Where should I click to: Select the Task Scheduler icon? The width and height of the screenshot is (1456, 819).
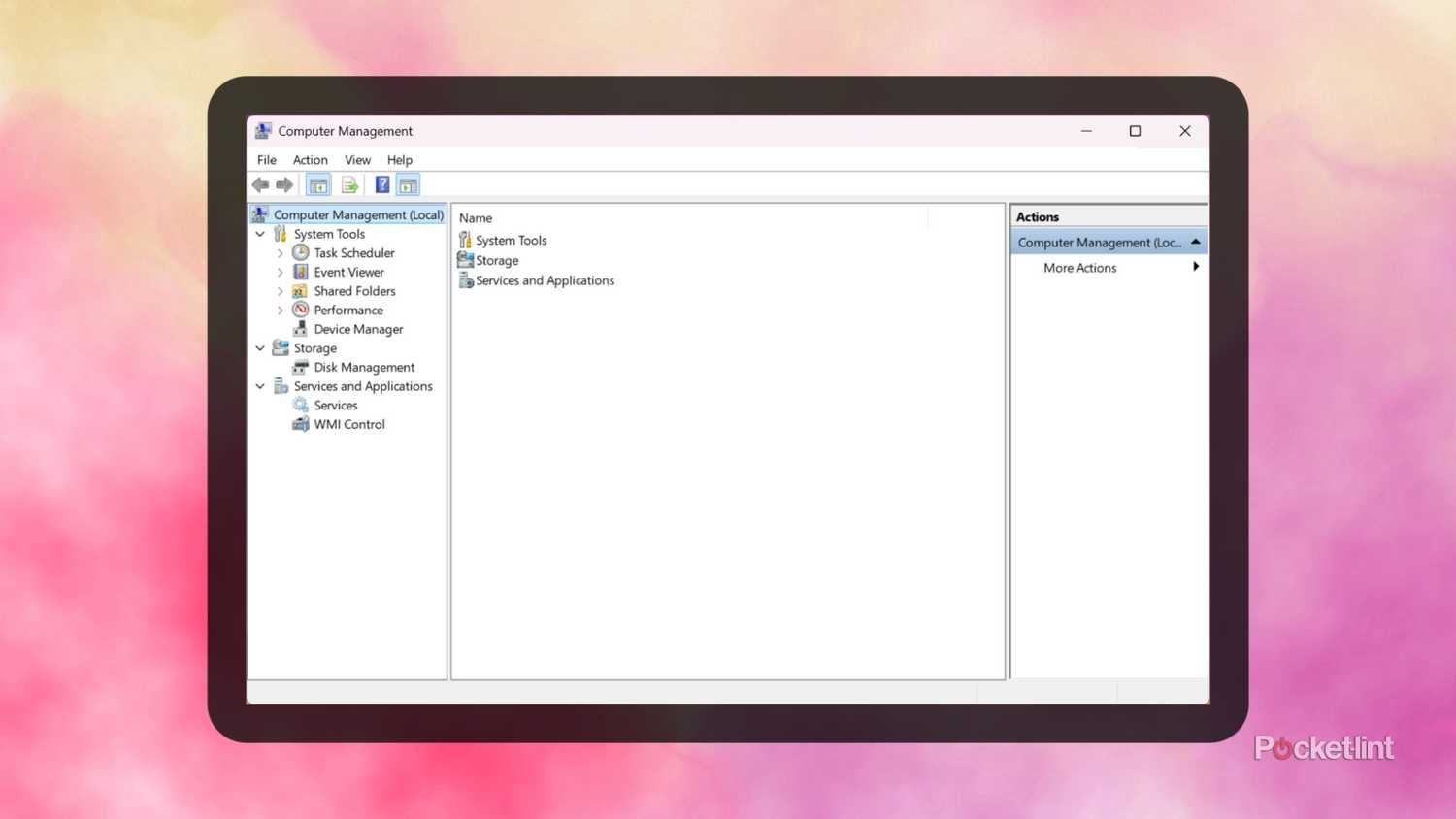pos(299,252)
